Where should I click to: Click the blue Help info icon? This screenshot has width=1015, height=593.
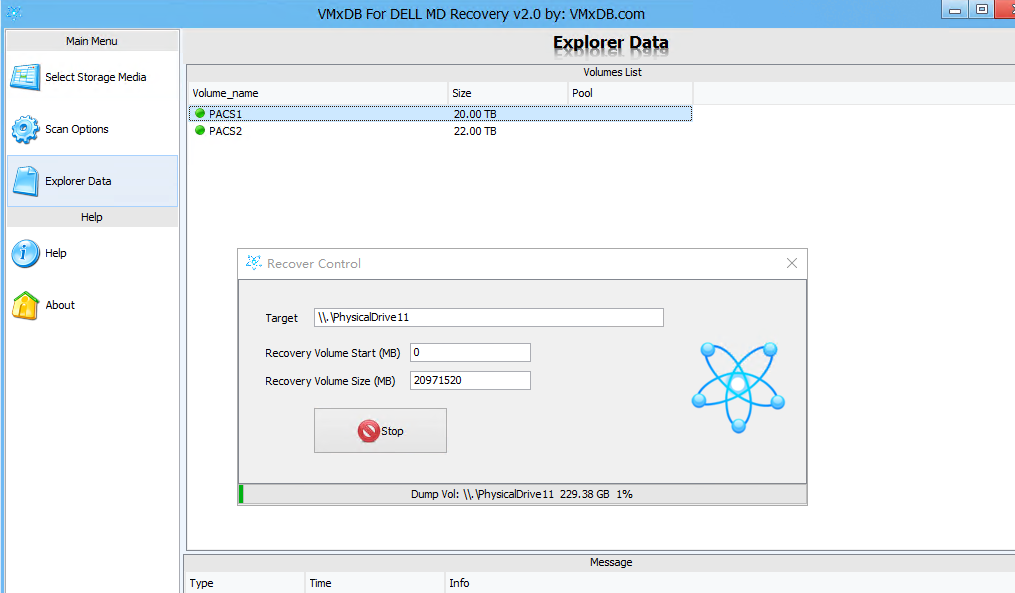click(25, 253)
